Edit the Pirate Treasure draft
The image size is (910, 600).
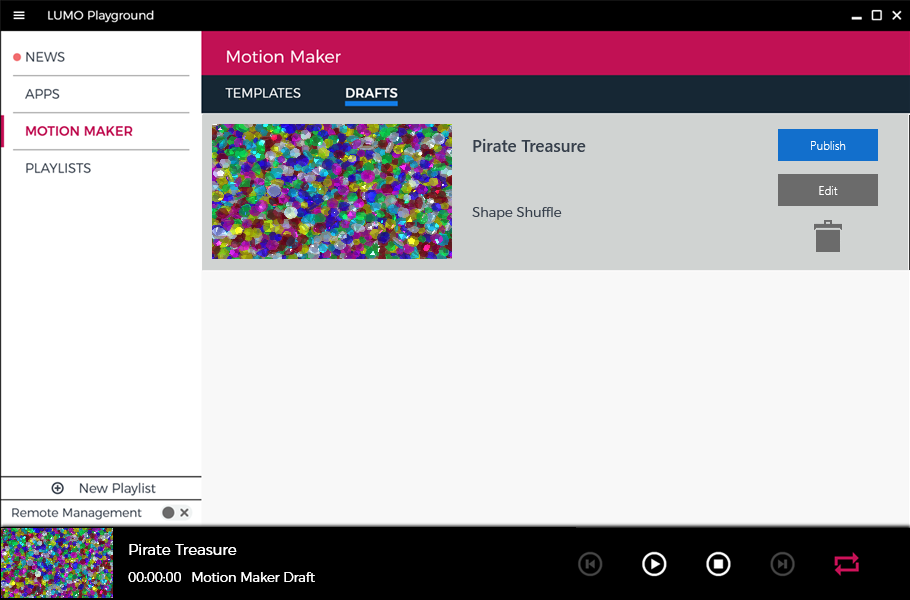pyautogui.click(x=827, y=190)
